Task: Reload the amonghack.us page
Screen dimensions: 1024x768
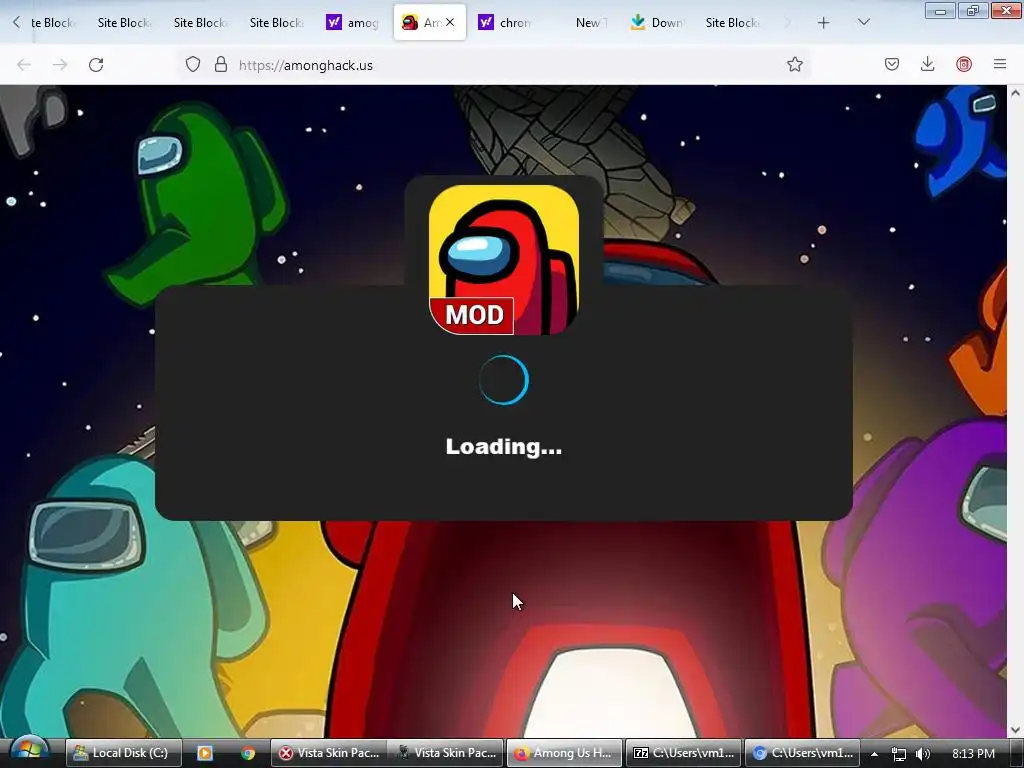Action: click(96, 65)
